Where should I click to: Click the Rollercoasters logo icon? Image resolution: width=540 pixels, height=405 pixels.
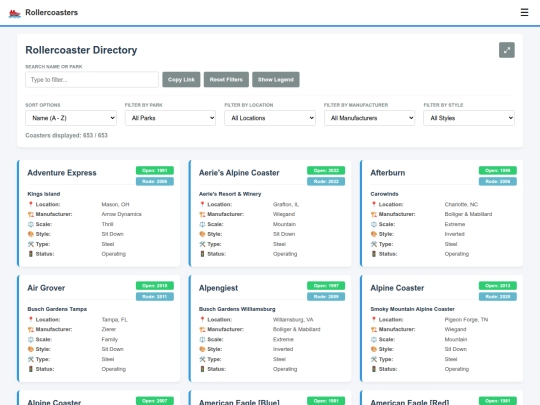point(14,13)
